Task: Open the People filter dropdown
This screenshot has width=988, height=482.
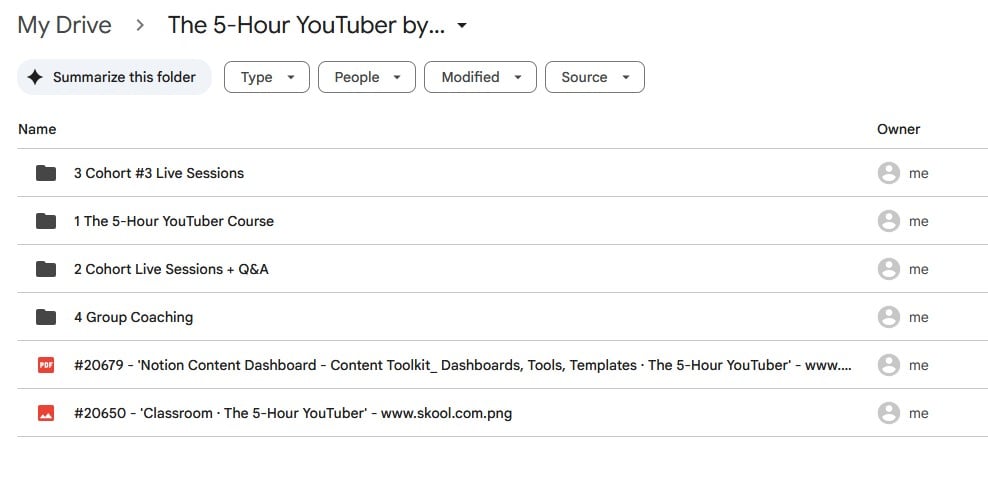Action: pyautogui.click(x=366, y=77)
